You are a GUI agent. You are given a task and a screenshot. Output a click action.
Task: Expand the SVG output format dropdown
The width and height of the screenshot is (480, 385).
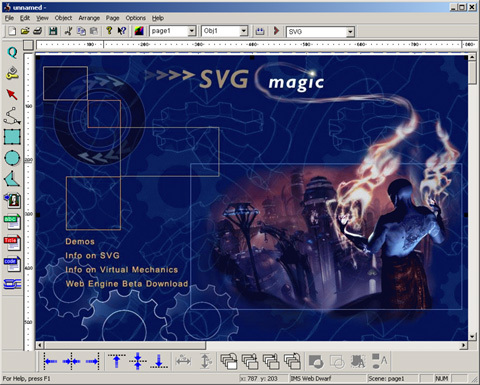350,32
